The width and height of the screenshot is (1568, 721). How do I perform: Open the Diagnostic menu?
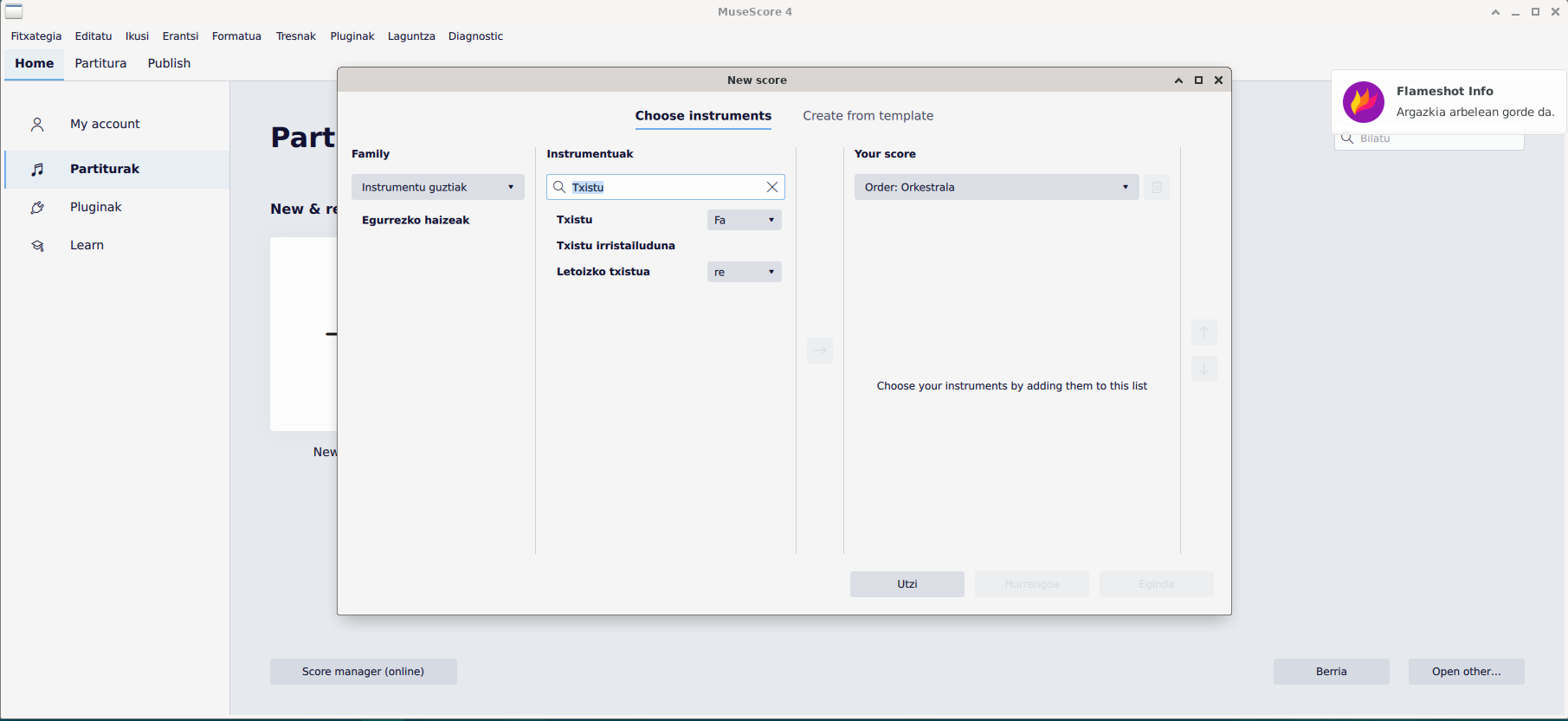pyautogui.click(x=475, y=36)
